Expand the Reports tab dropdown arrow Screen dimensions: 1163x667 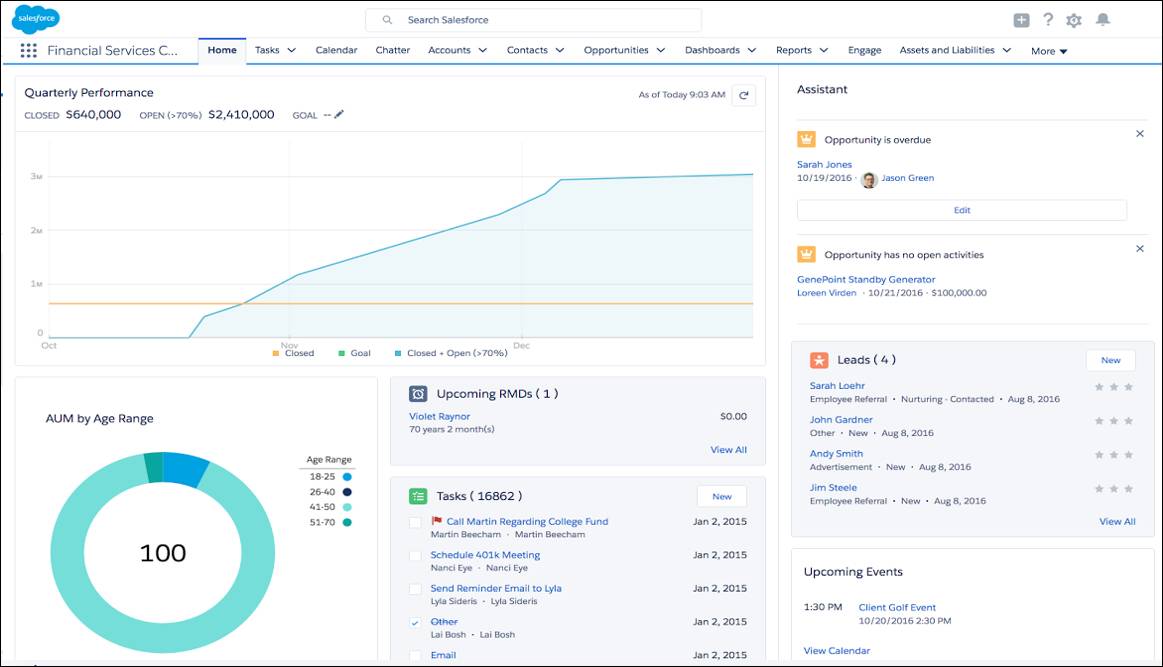click(824, 50)
